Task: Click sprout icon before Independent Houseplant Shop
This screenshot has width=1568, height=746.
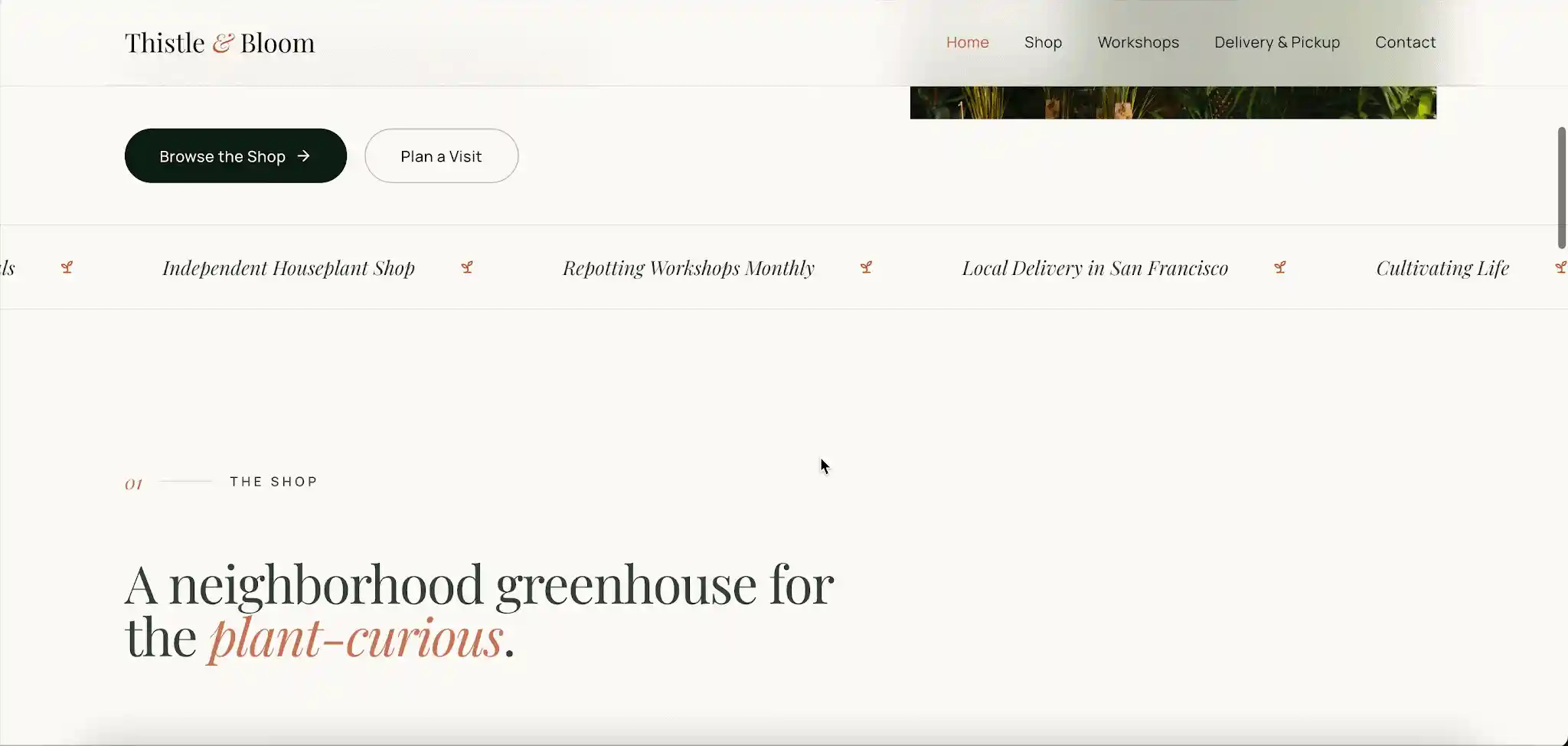Action: [x=67, y=267]
